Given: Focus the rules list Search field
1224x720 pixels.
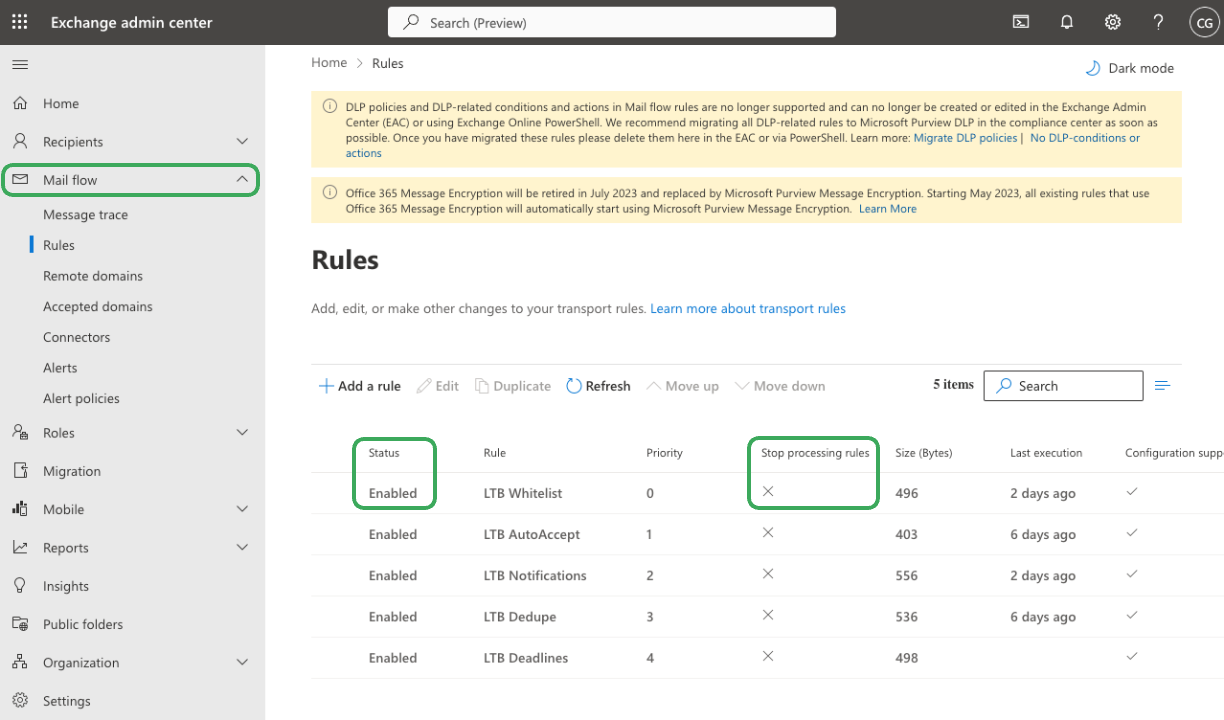Looking at the screenshot, I should (x=1063, y=386).
